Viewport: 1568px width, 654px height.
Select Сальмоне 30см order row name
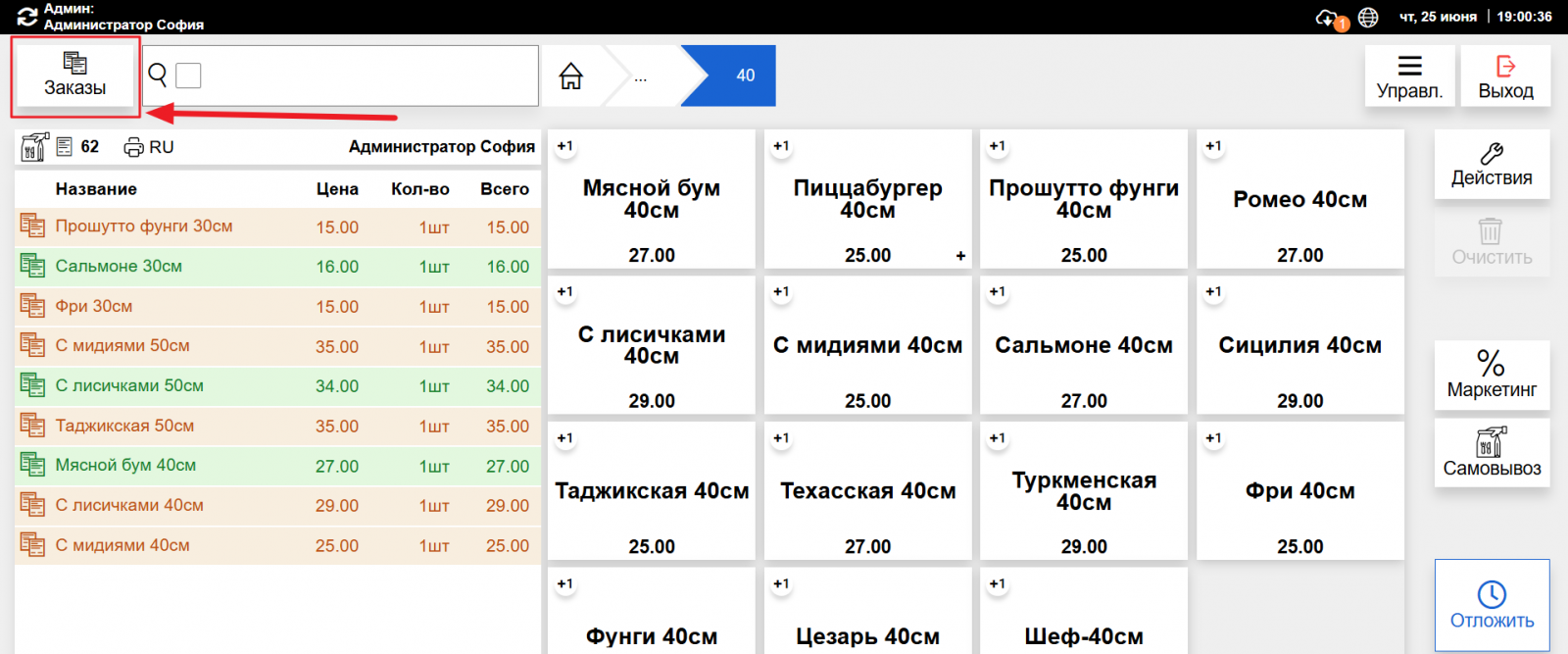[x=119, y=266]
